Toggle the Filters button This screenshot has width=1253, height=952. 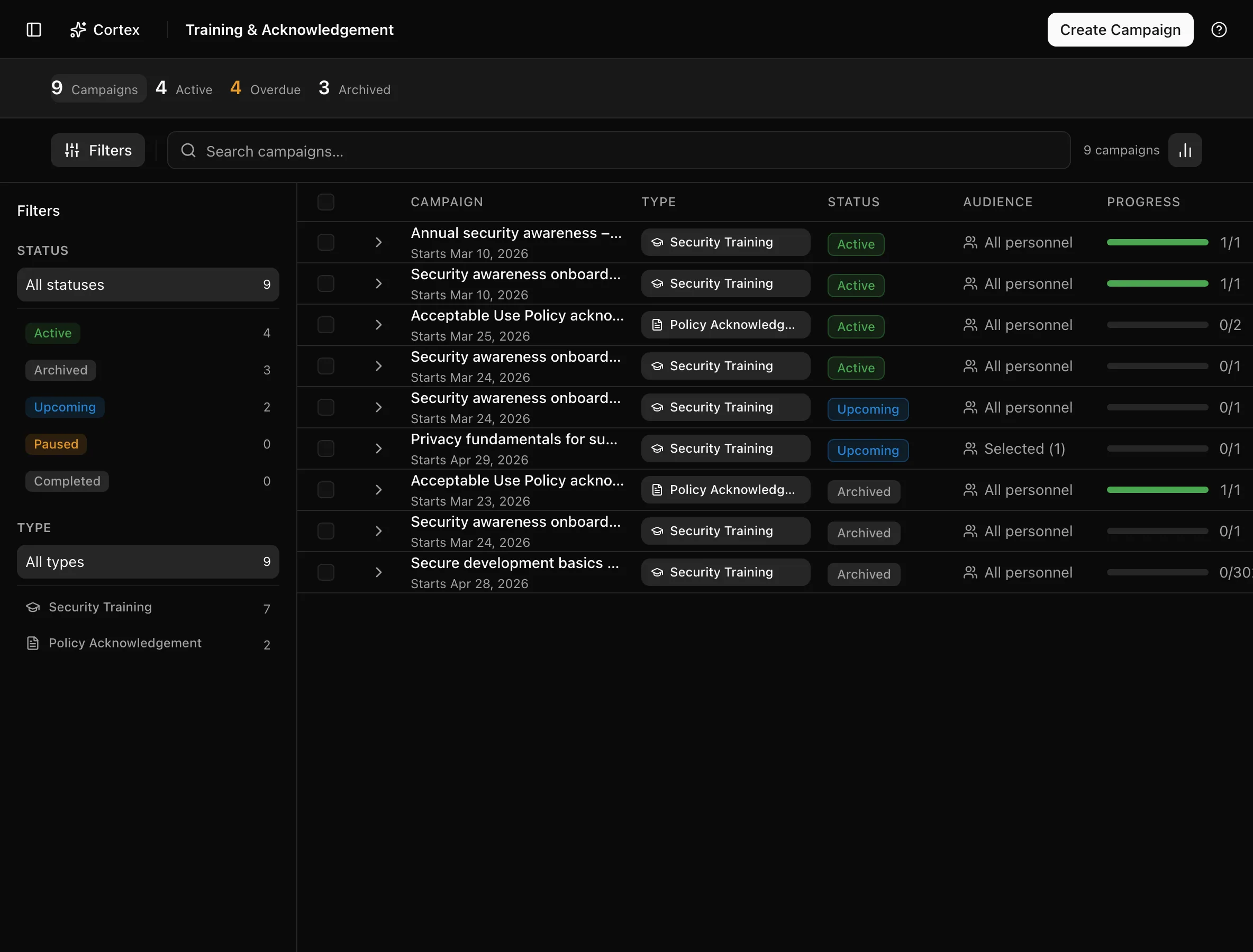click(97, 150)
